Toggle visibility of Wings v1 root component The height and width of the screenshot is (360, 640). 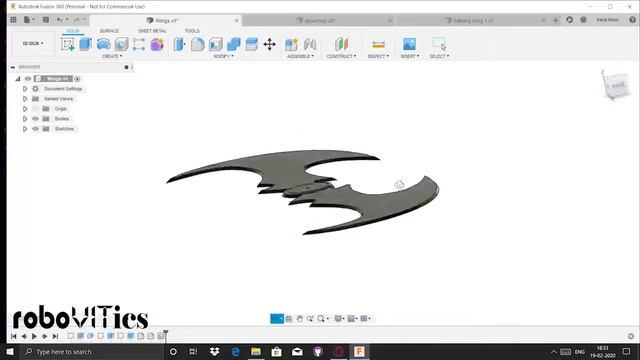click(x=28, y=79)
